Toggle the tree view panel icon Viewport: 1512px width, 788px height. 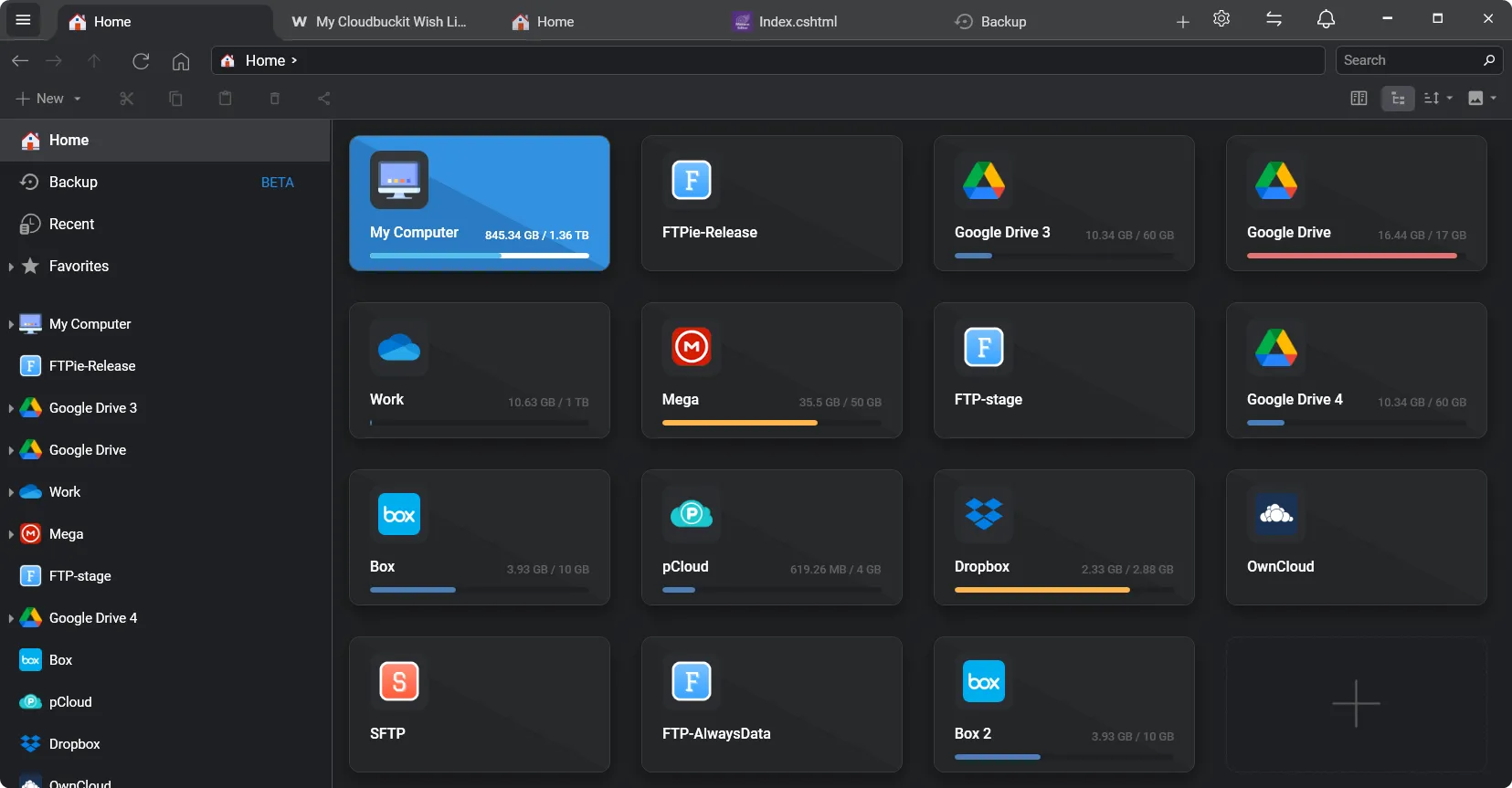tap(1398, 99)
